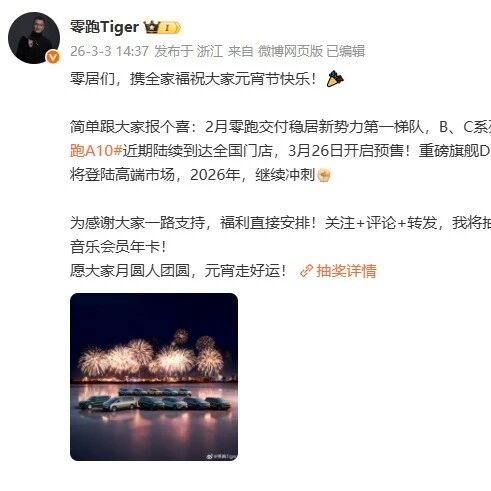
Task: Click the orange V verification badge
Action: pyautogui.click(x=53, y=57)
